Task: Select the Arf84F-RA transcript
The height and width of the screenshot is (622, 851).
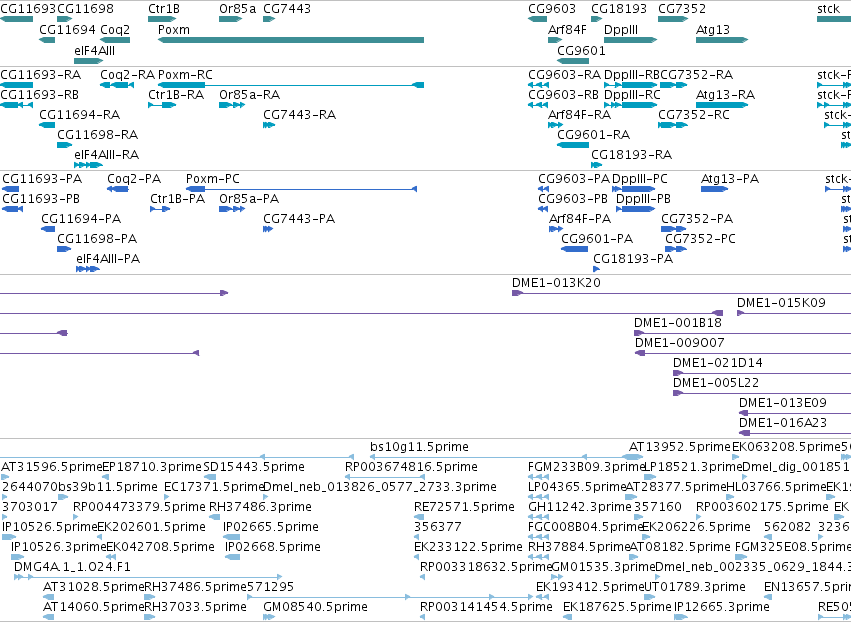Action: pyautogui.click(x=555, y=125)
